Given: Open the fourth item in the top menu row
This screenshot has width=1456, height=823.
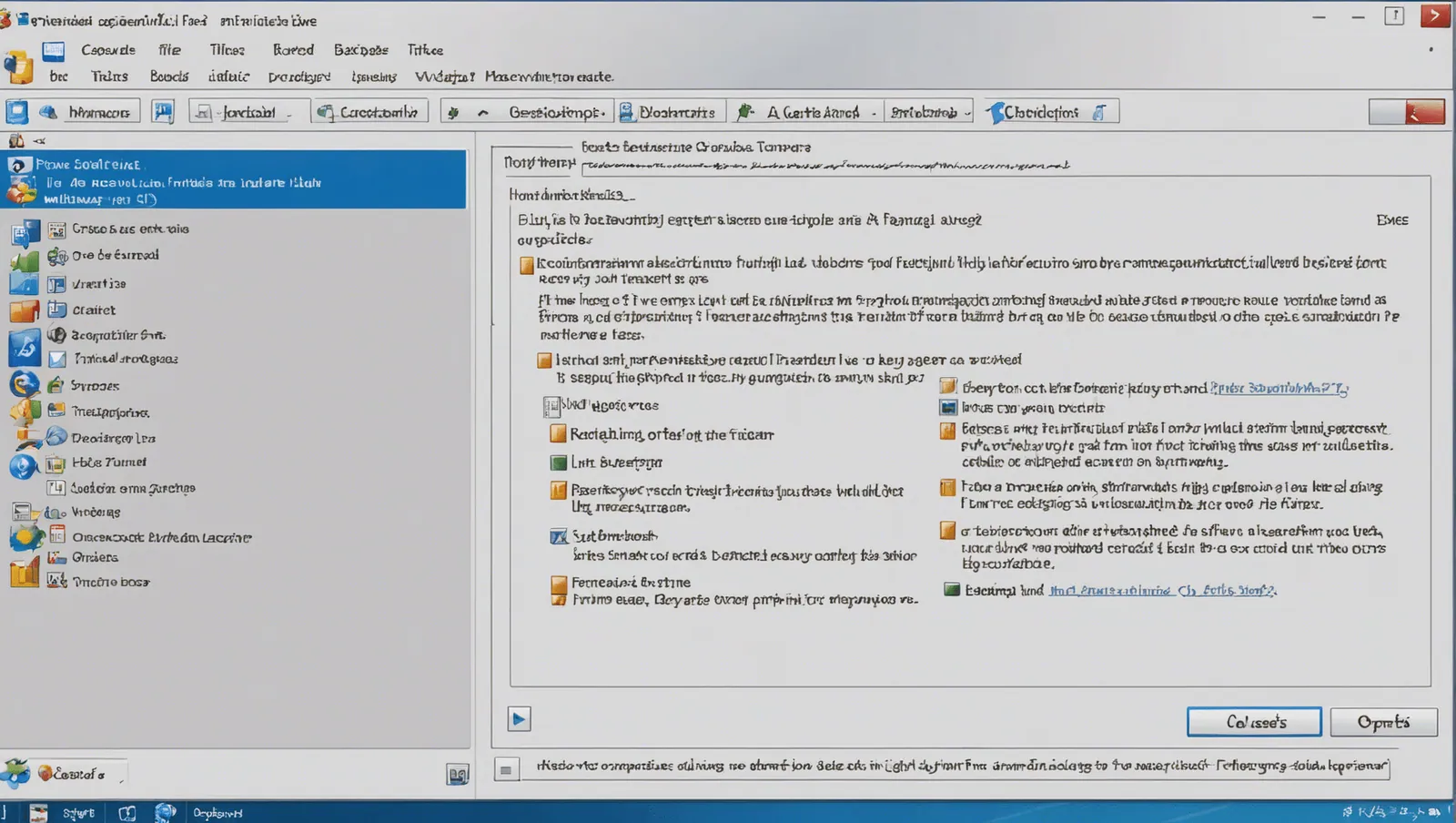Looking at the screenshot, I should (293, 50).
